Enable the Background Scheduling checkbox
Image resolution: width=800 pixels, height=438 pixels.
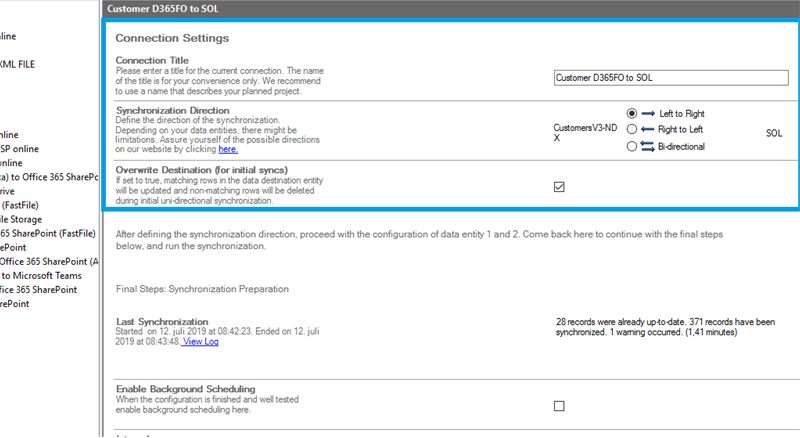point(559,405)
